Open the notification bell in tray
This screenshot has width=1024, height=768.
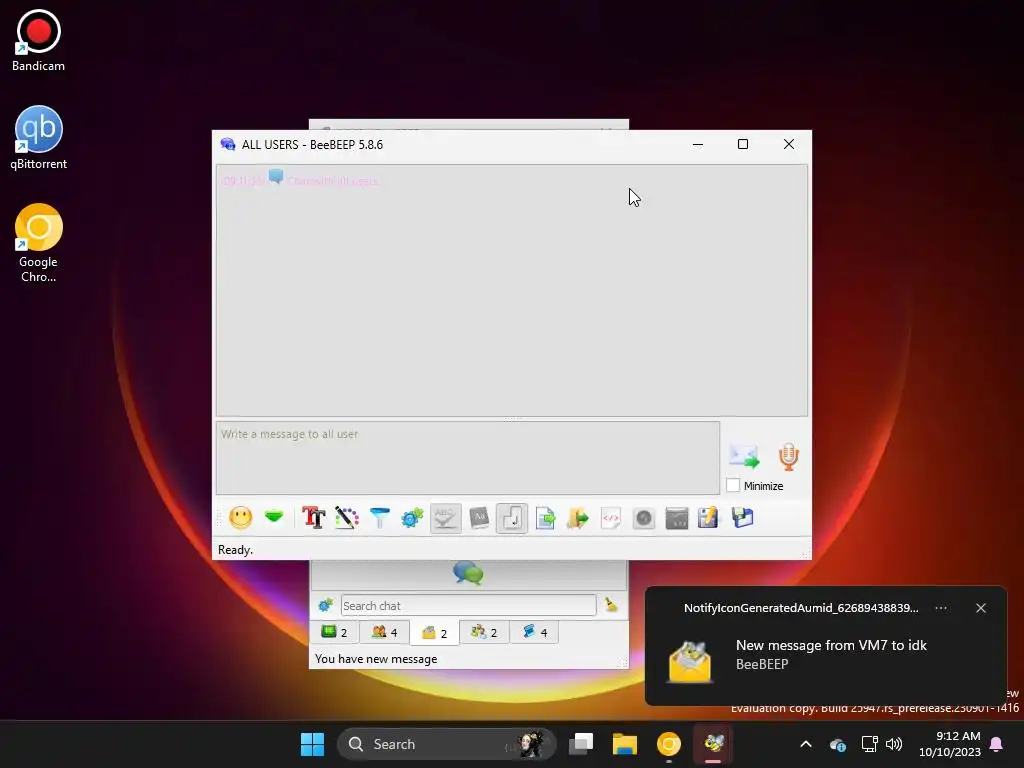997,744
